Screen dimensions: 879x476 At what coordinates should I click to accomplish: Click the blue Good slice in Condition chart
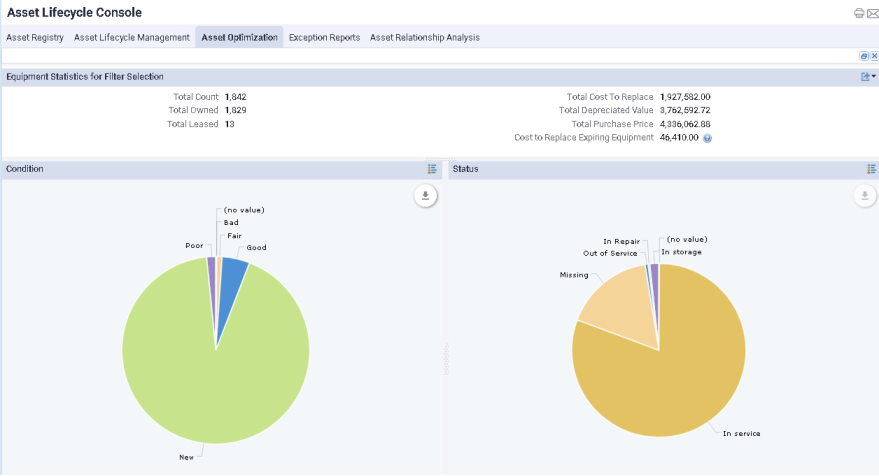pyautogui.click(x=233, y=277)
